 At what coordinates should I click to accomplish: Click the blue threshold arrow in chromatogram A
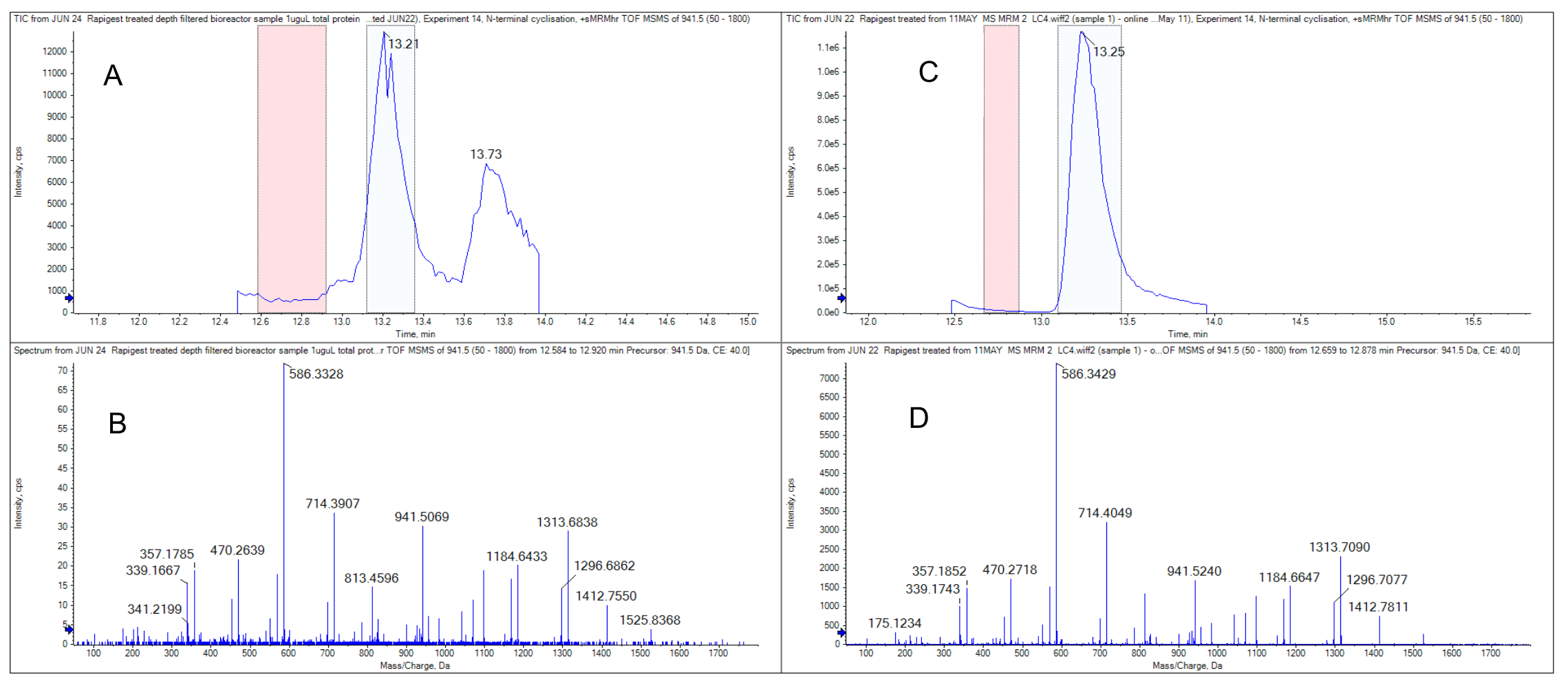[x=69, y=298]
